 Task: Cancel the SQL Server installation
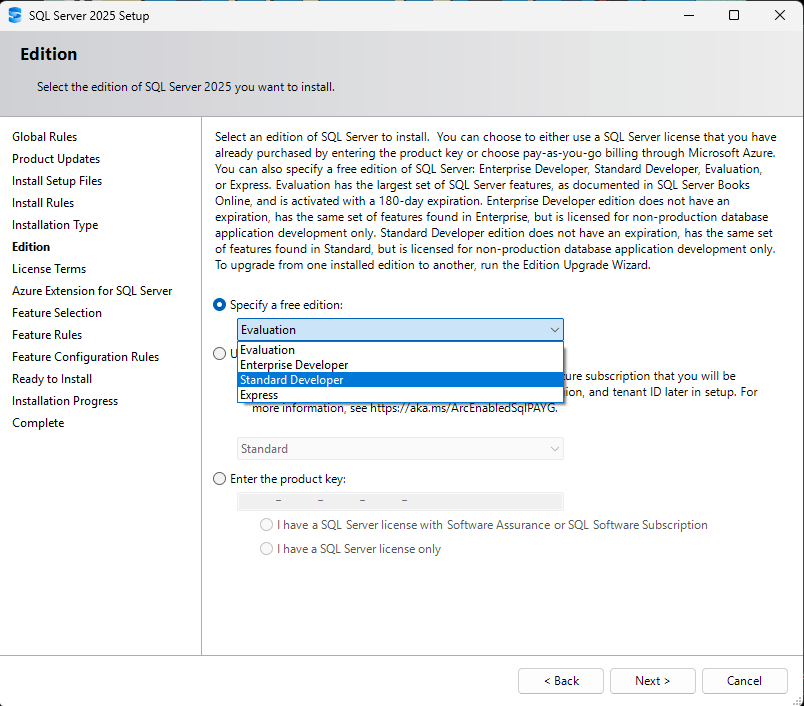click(x=744, y=681)
